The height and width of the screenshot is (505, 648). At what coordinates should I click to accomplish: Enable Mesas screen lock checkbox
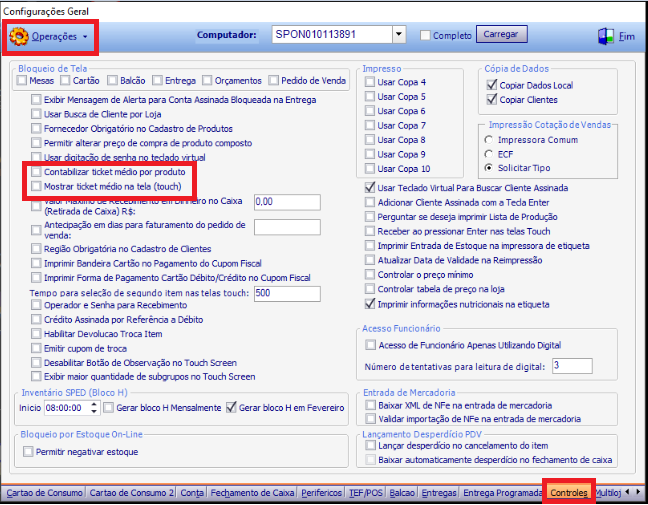(x=22, y=80)
